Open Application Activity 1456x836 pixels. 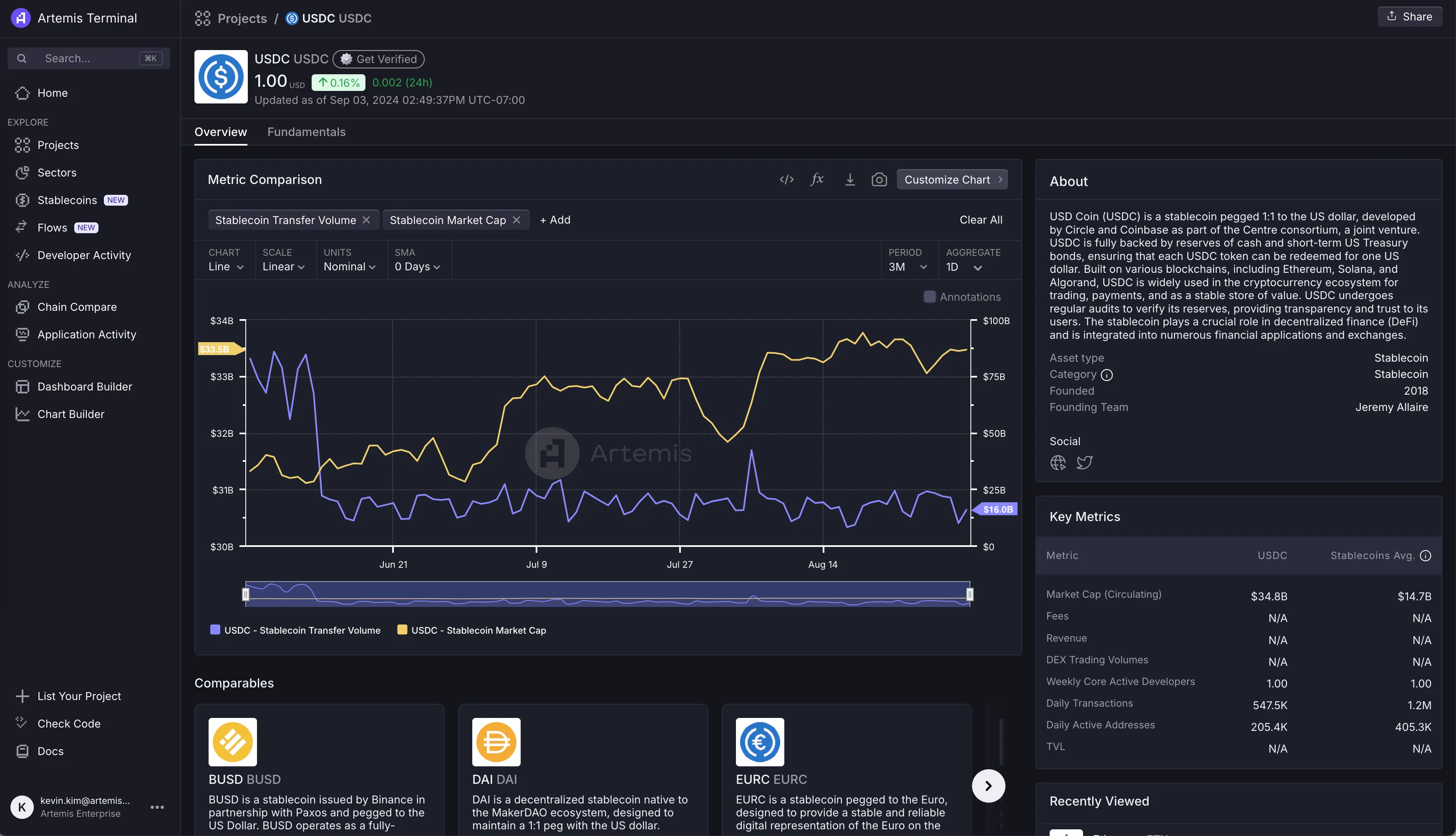coord(87,335)
